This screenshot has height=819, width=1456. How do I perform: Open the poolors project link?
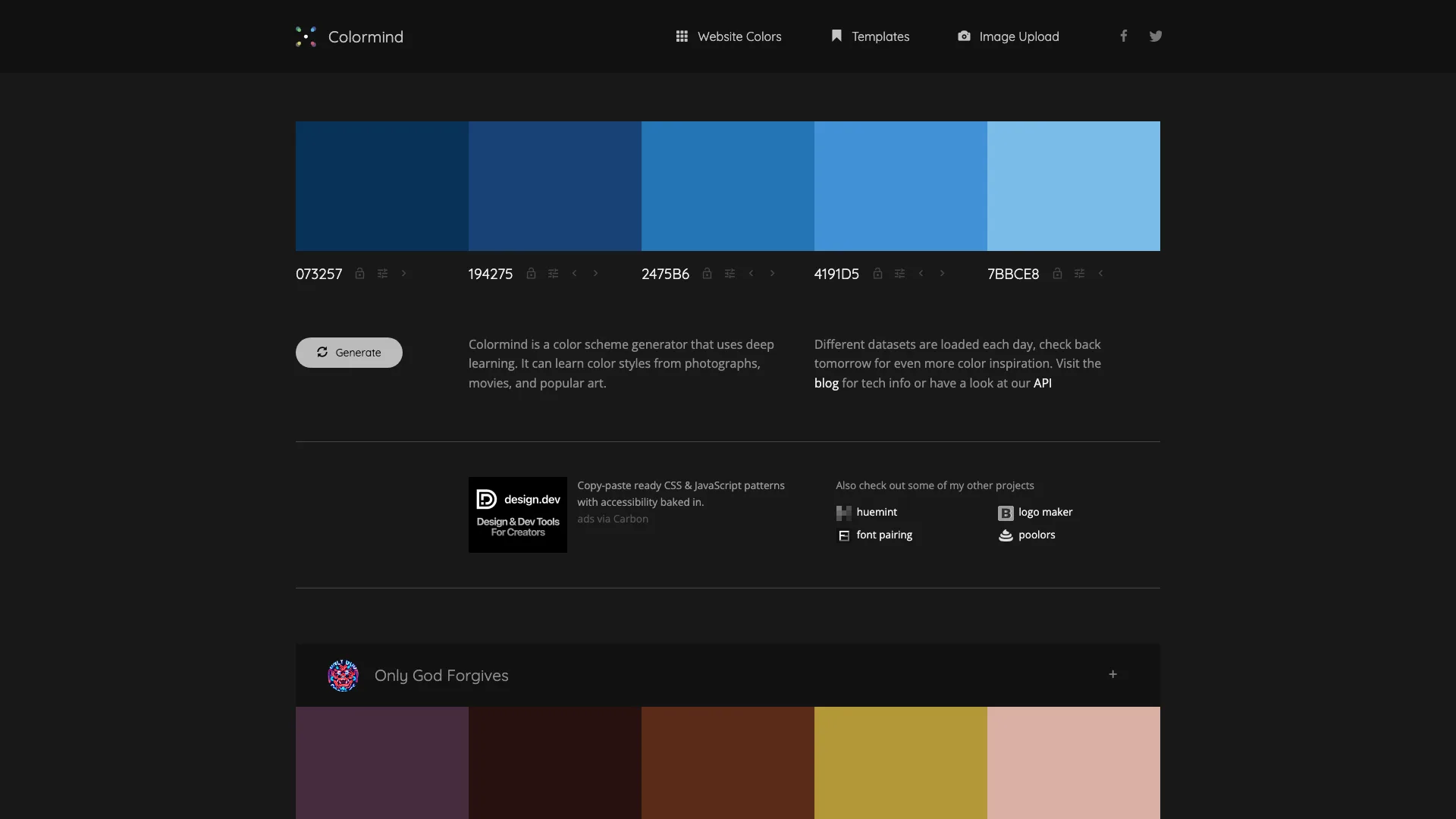coord(1027,535)
